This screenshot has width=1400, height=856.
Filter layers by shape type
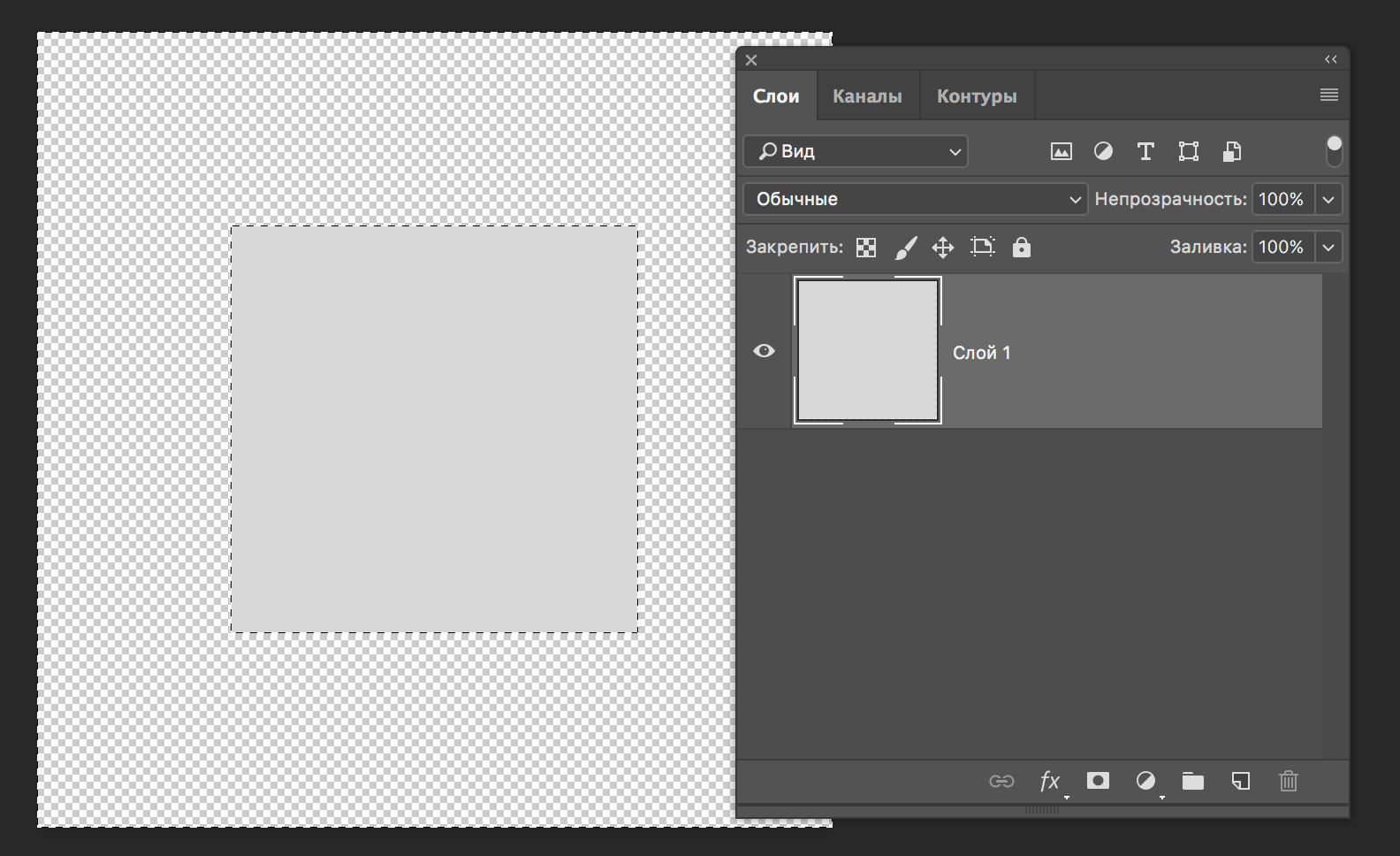[x=1189, y=151]
